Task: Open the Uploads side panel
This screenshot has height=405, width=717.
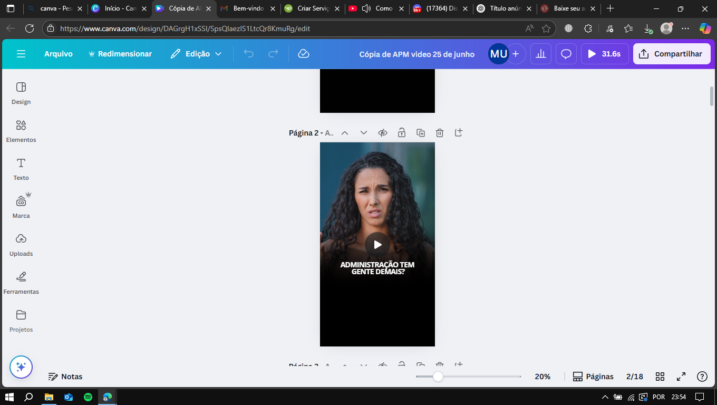Action: (21, 245)
